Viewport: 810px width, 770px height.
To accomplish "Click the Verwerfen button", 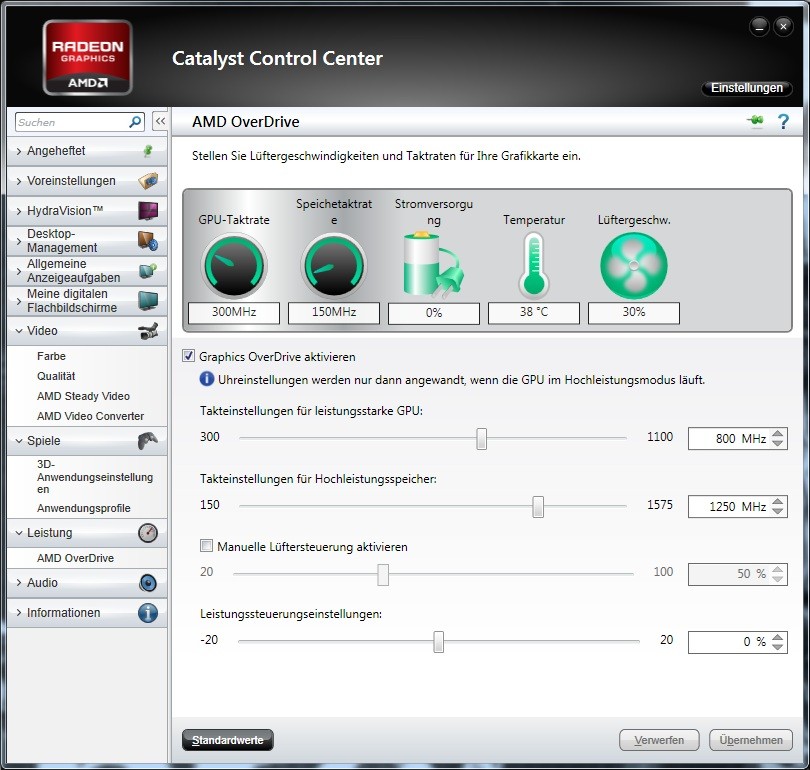I will click(659, 740).
